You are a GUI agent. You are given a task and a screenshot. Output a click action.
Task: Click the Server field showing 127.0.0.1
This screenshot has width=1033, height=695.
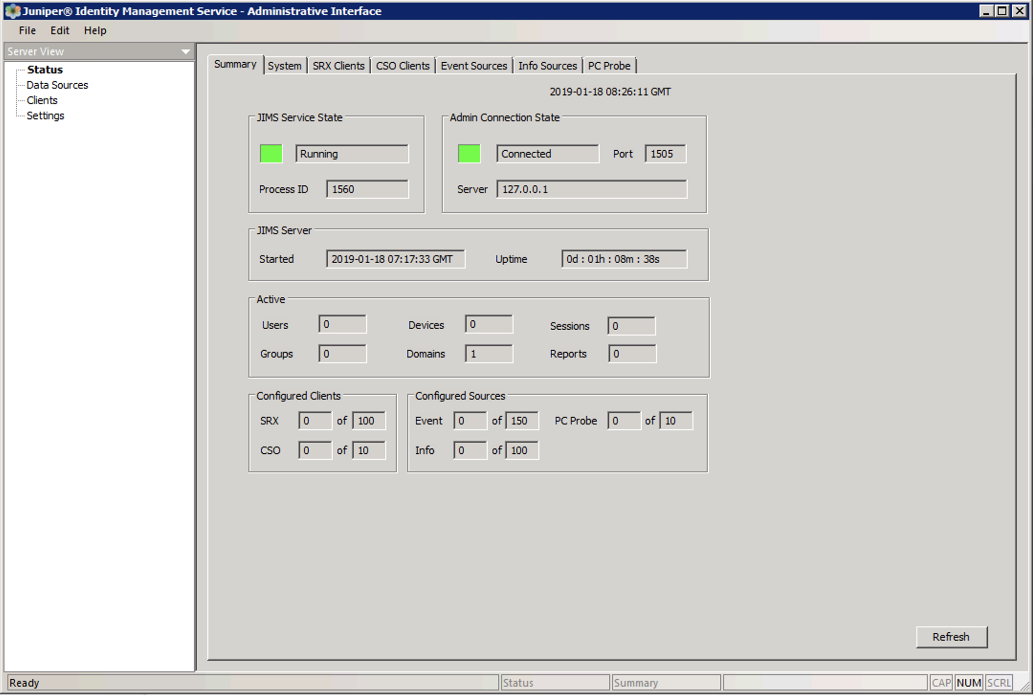pos(592,189)
